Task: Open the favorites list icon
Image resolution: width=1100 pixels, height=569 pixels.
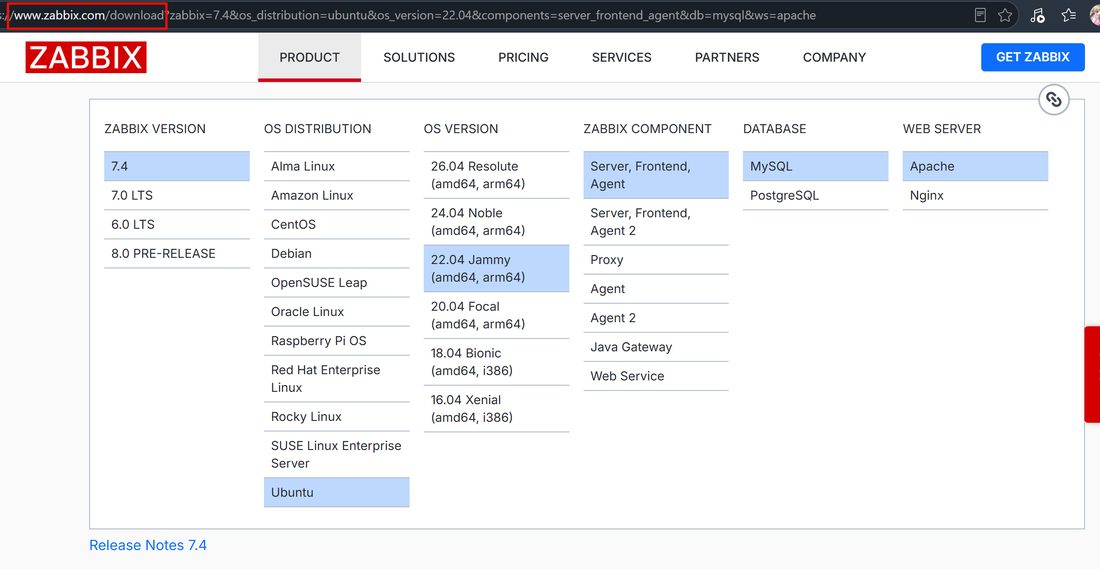Action: pos(1068,15)
